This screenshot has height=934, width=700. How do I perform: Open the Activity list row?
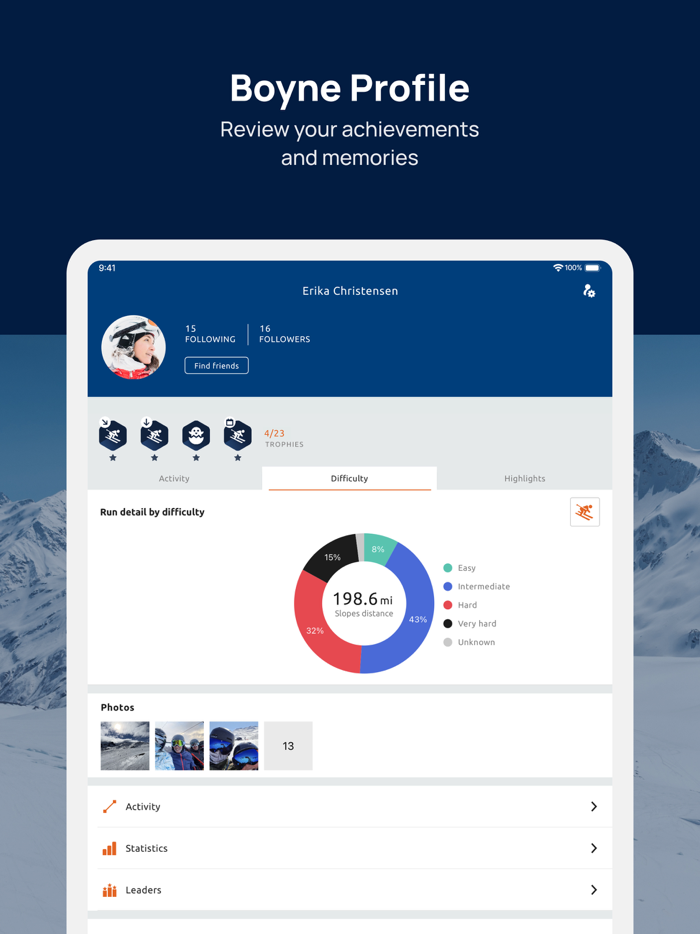click(350, 807)
